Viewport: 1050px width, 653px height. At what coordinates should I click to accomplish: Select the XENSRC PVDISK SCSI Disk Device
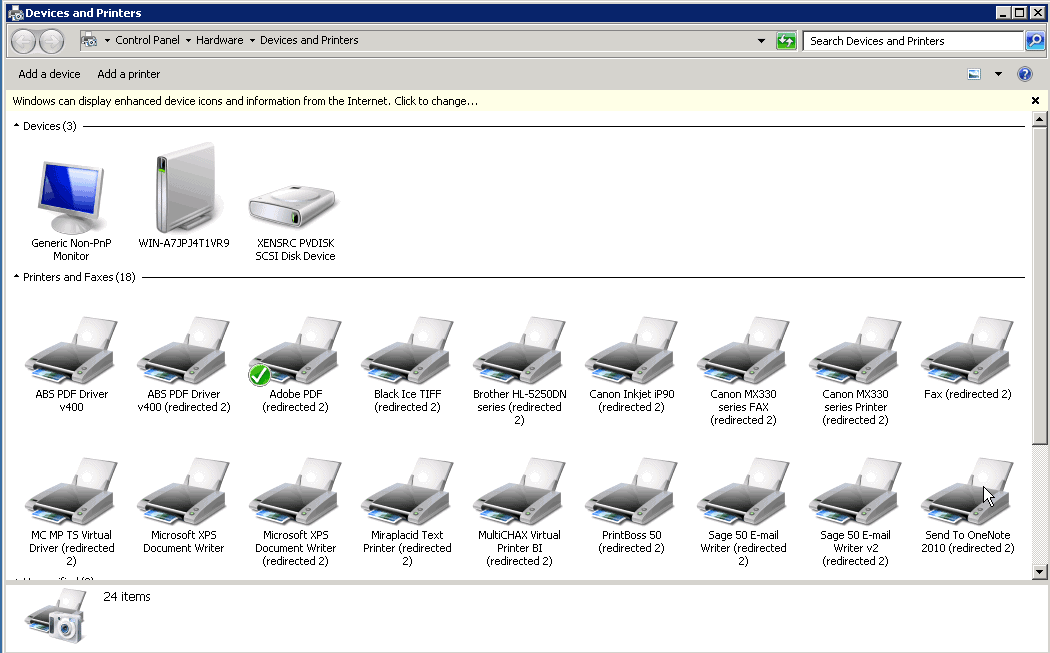click(x=295, y=205)
